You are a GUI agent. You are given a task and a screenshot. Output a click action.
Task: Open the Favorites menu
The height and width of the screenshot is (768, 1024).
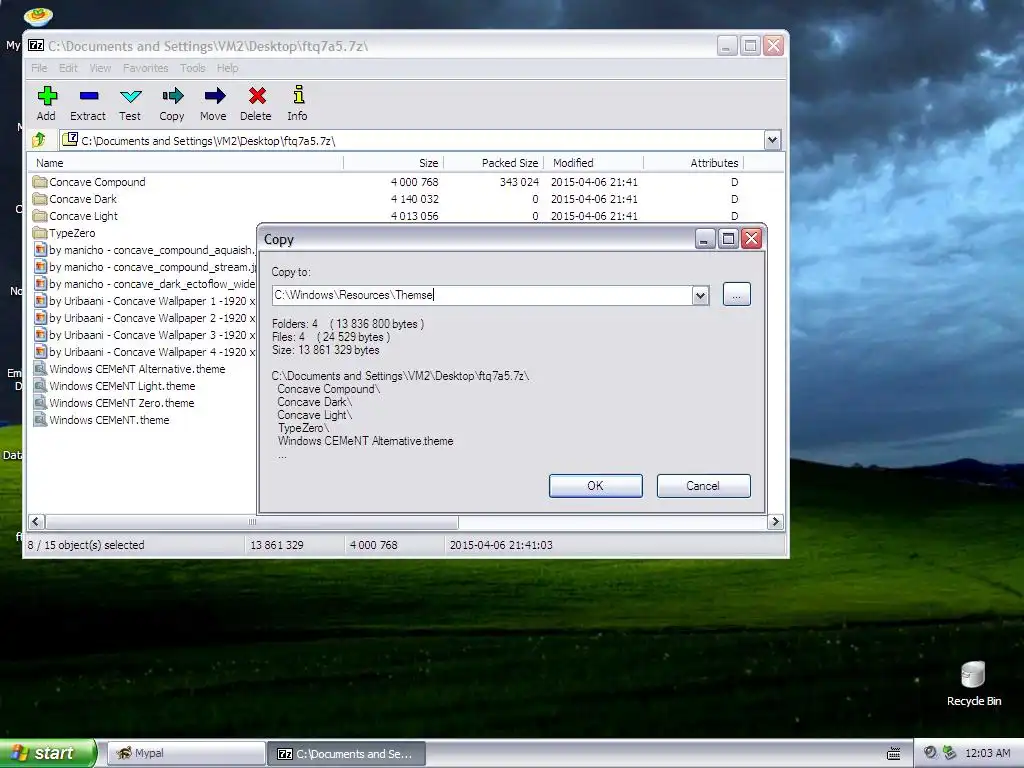(146, 68)
